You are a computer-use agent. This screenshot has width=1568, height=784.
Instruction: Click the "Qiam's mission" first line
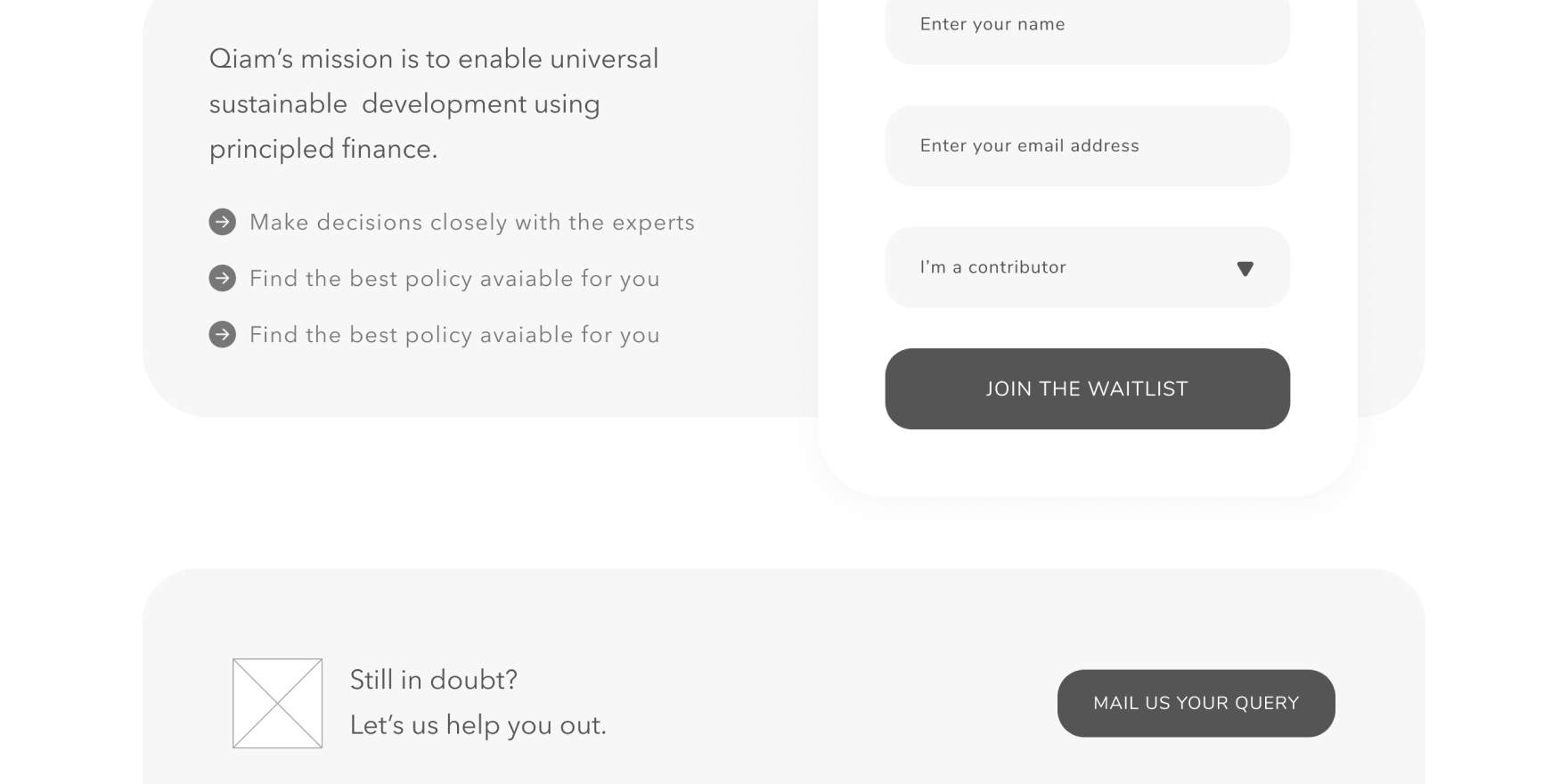pyautogui.click(x=433, y=59)
